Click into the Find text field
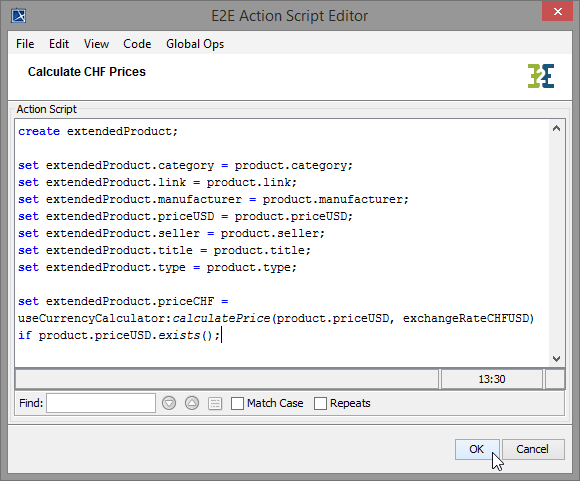This screenshot has width=580, height=481. coord(101,403)
